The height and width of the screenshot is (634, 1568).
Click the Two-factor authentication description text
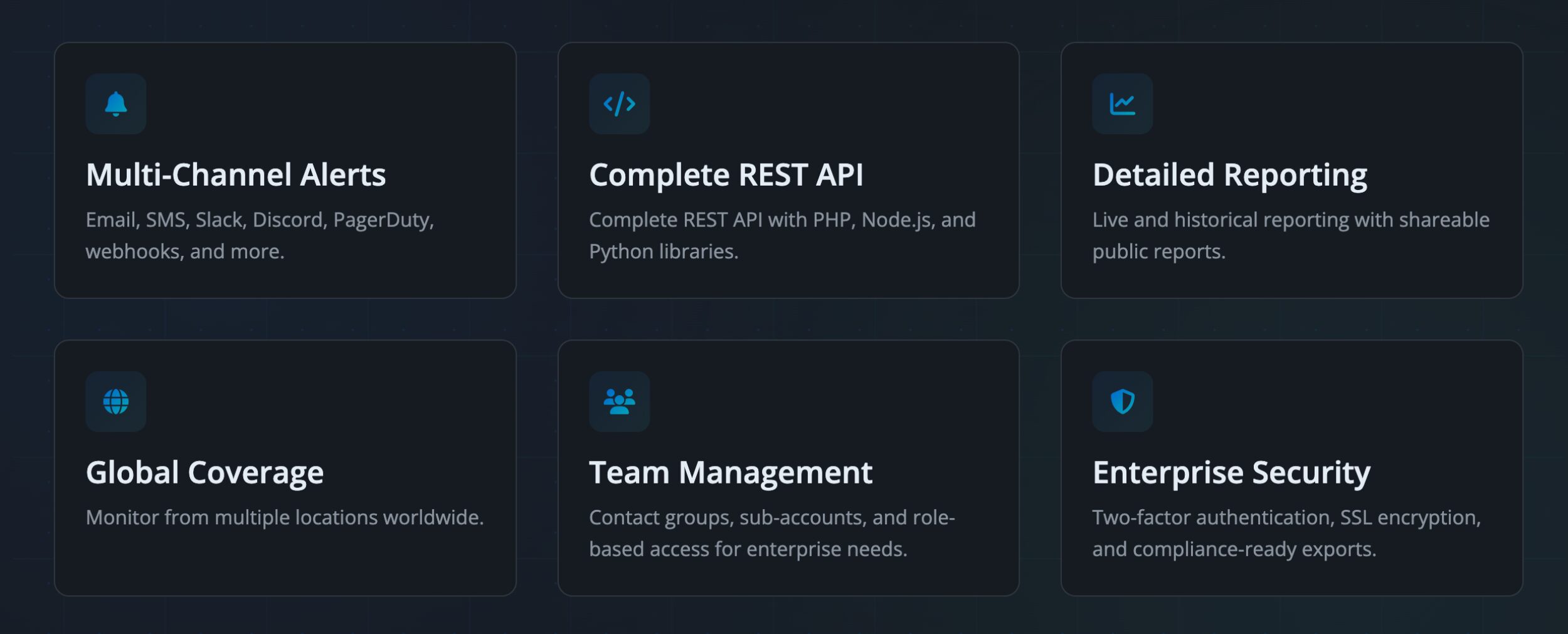(x=1286, y=533)
